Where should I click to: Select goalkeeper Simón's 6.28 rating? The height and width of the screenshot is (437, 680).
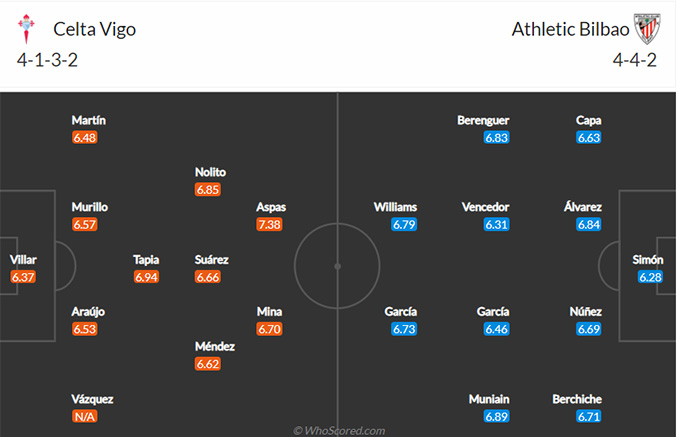pyautogui.click(x=650, y=277)
